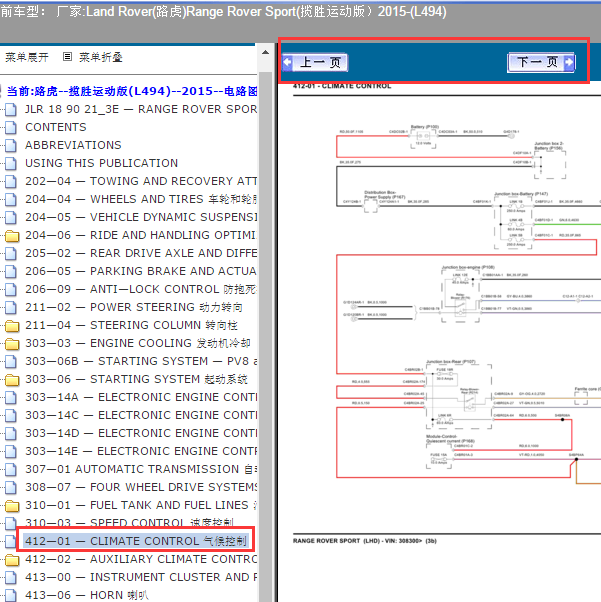
Task: Open 307-01 Automatic Transmission entry
Action: tap(141, 469)
